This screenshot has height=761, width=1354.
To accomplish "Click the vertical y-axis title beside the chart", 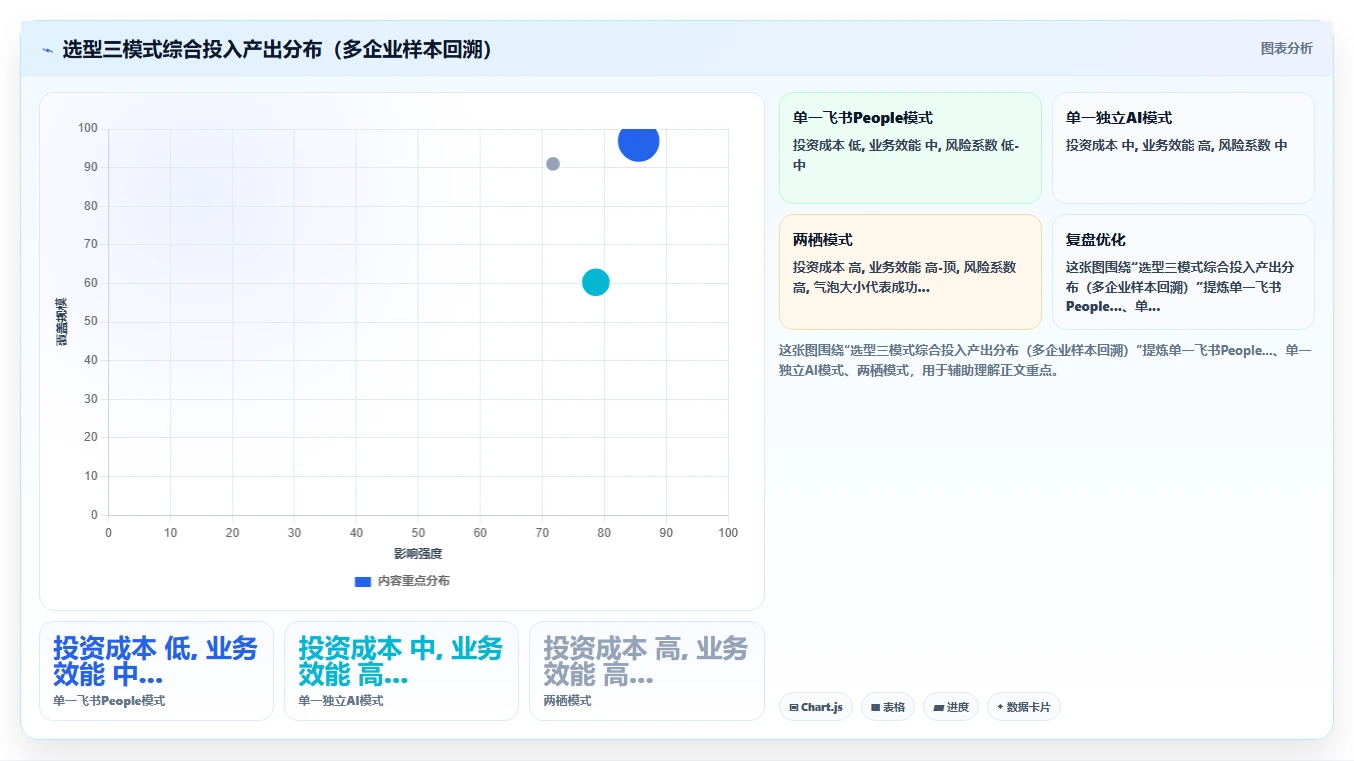I will [x=62, y=322].
